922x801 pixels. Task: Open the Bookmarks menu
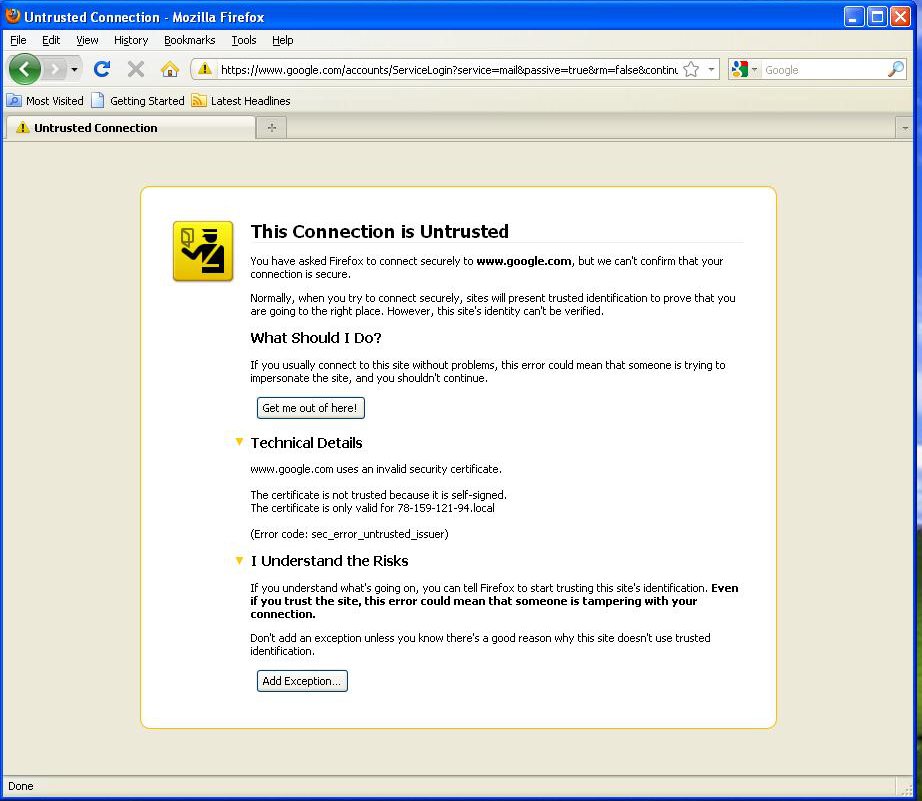189,40
